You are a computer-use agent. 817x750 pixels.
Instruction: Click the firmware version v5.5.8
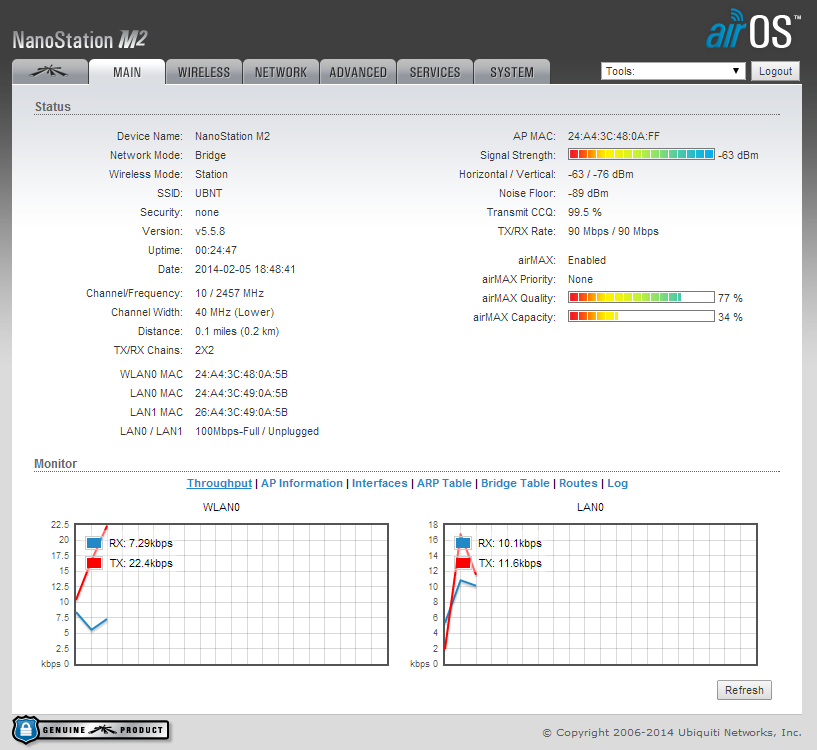coord(210,231)
